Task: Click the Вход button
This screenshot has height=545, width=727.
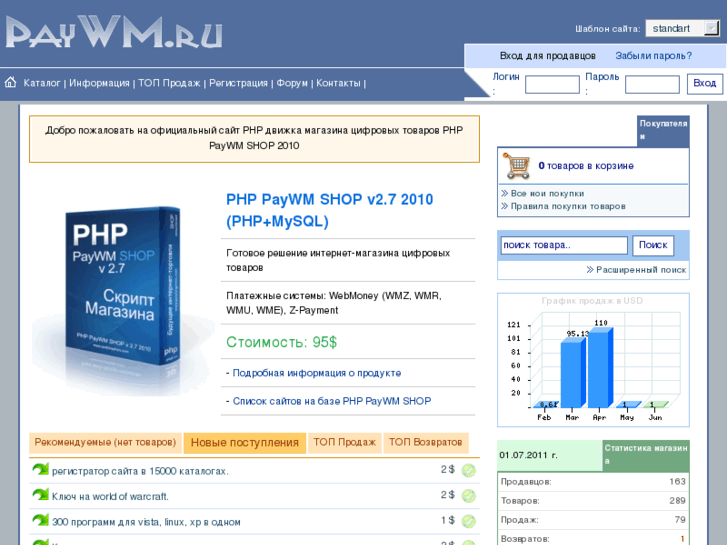Action: (705, 83)
